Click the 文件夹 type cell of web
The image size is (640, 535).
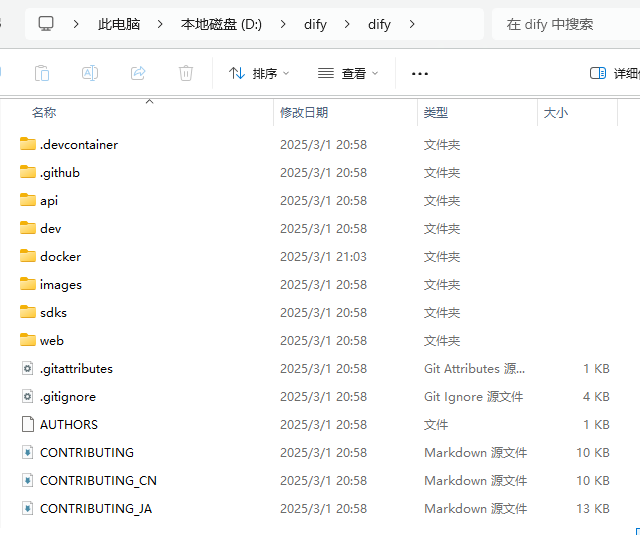tap(442, 341)
